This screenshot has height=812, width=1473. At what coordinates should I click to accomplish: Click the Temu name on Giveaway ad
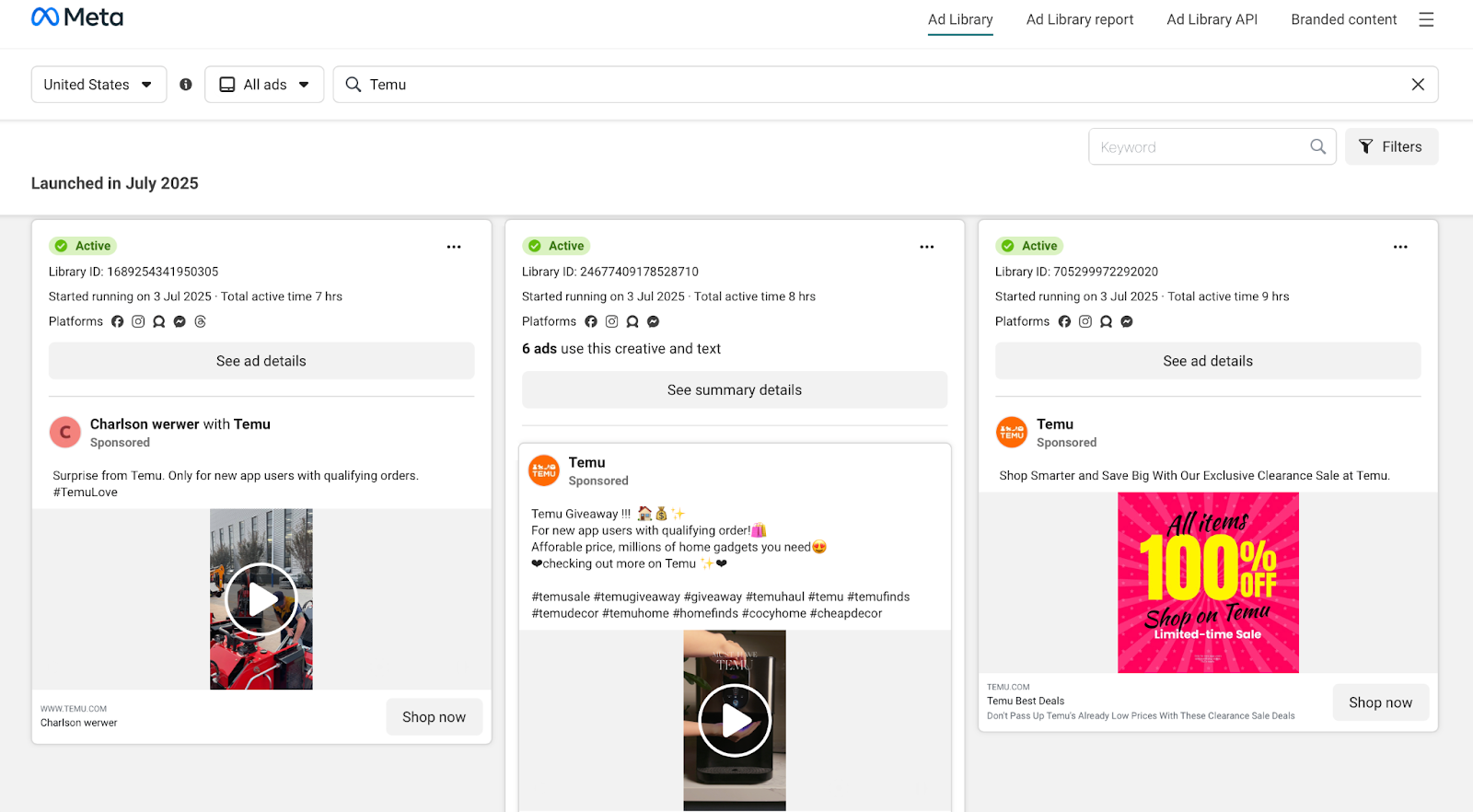[x=586, y=462]
